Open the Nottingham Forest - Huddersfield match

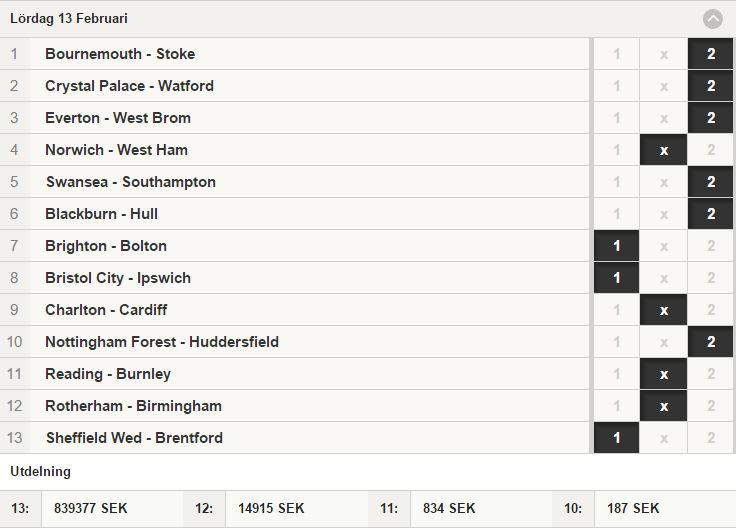pos(295,343)
